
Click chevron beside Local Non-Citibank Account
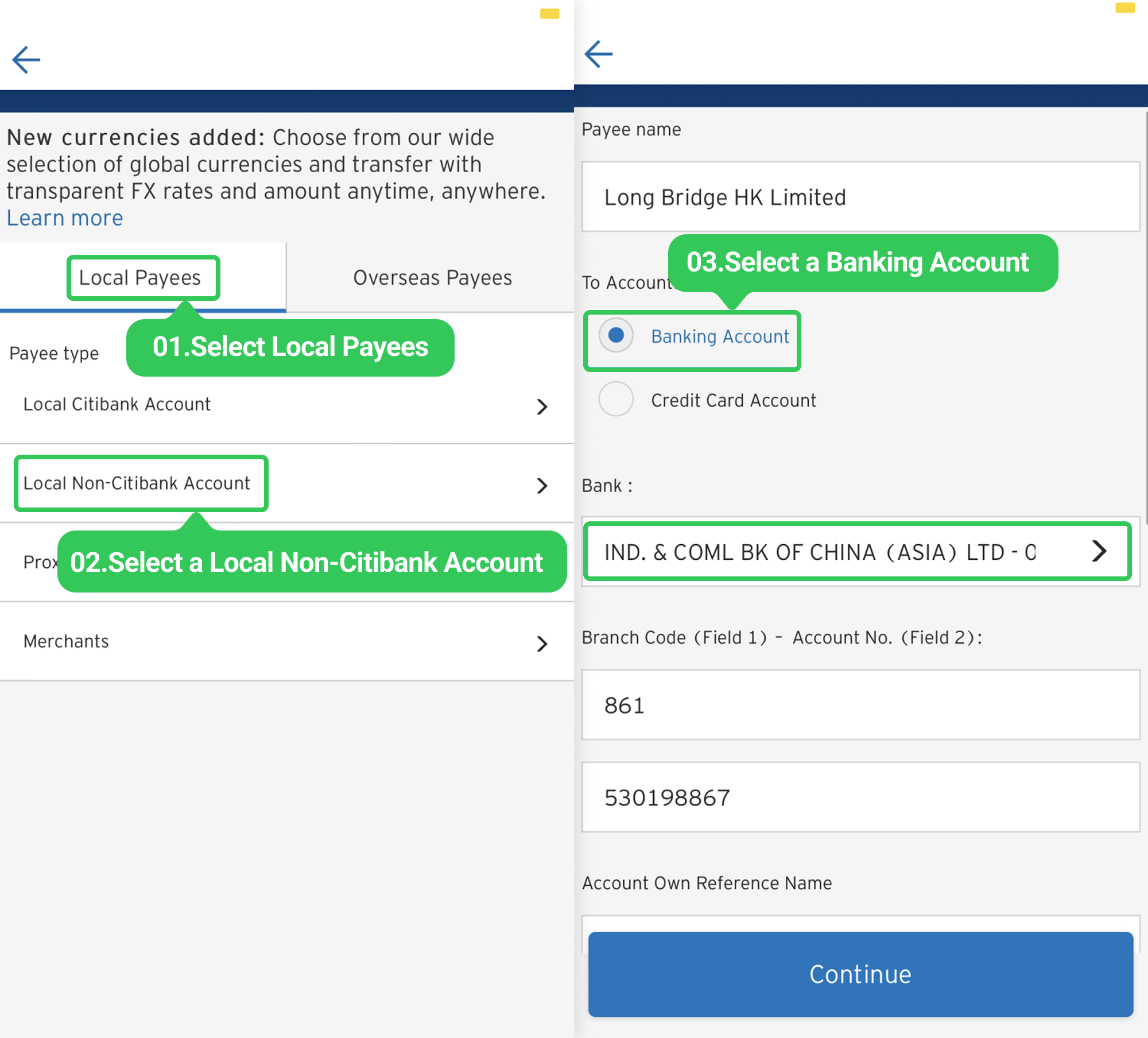coord(542,486)
